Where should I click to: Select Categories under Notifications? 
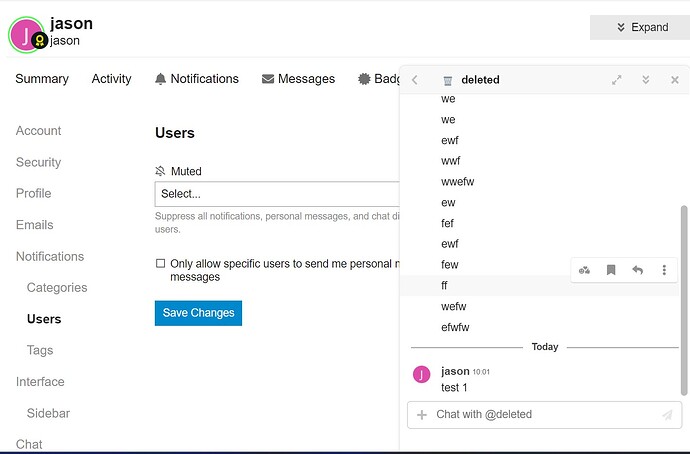(x=57, y=288)
